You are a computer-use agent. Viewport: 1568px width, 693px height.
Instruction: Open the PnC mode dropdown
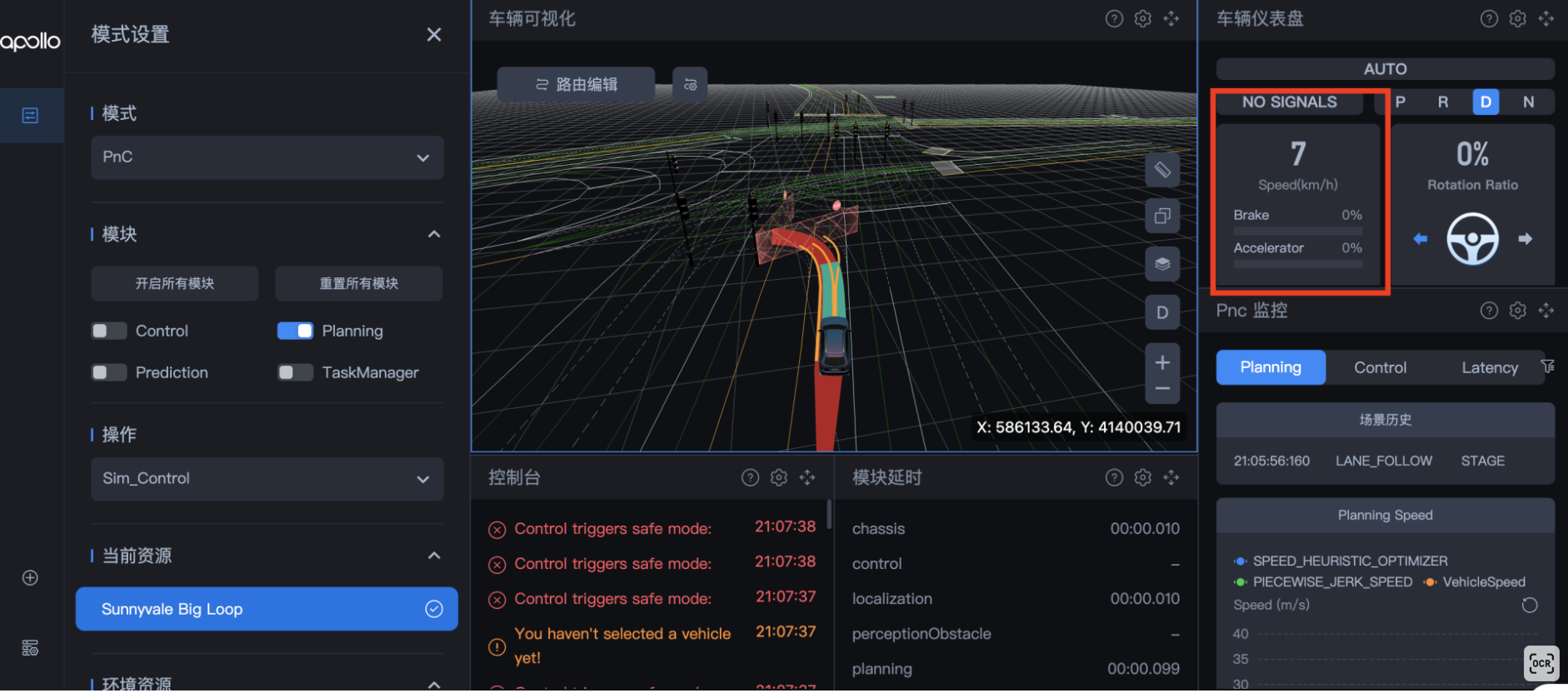(x=267, y=157)
